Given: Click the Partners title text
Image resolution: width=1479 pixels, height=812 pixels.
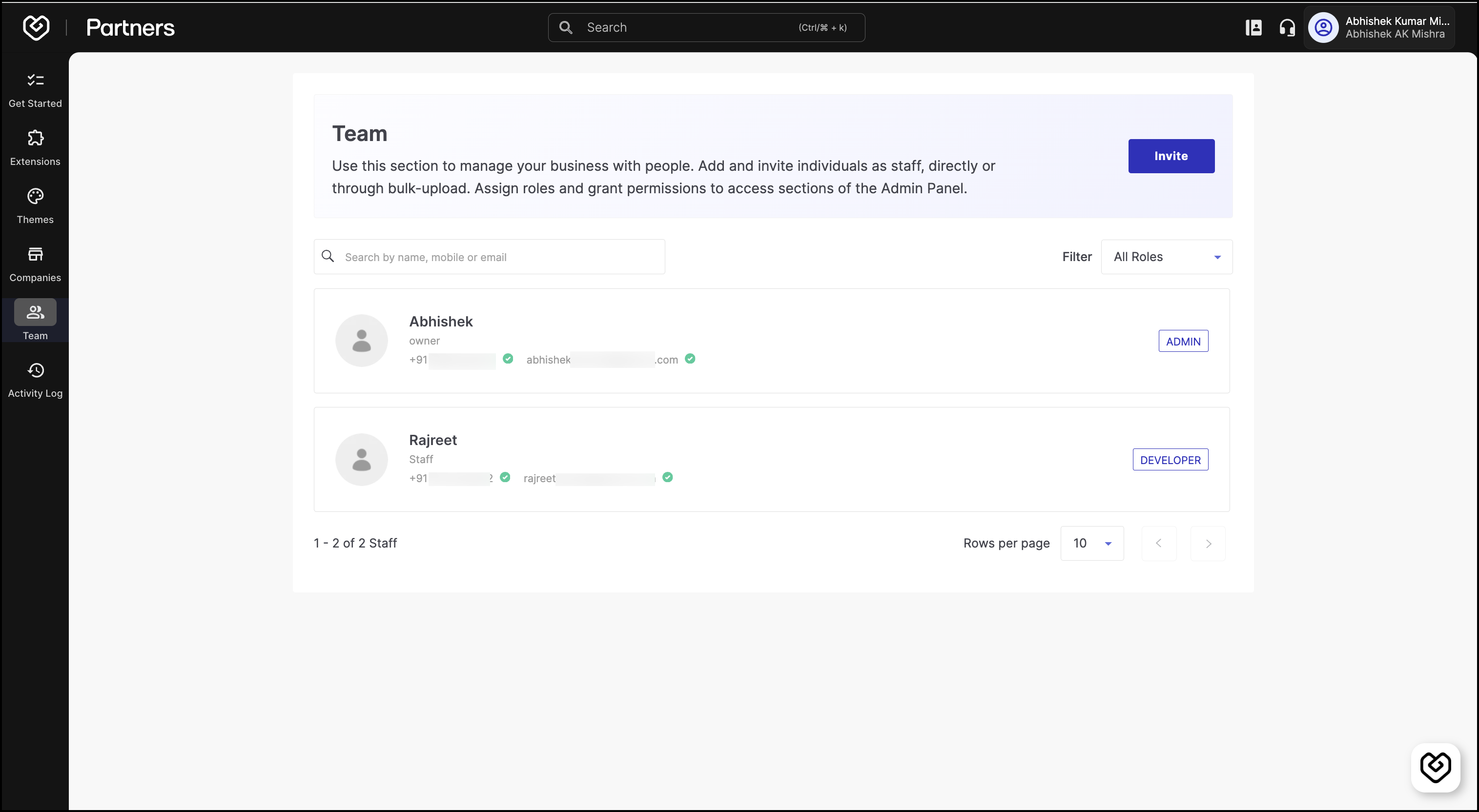Looking at the screenshot, I should (x=130, y=27).
